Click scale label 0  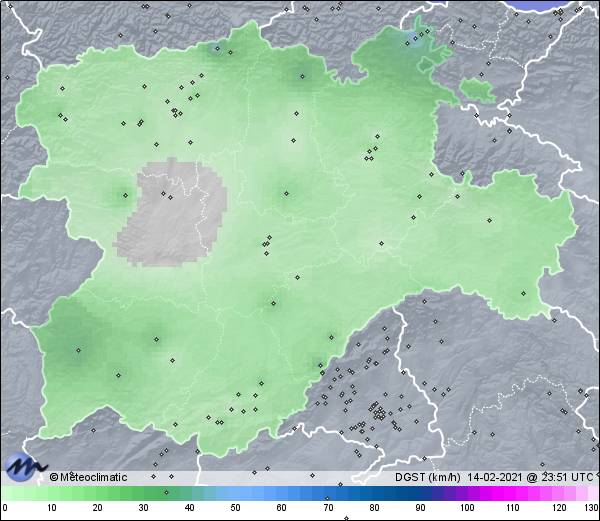[5, 508]
